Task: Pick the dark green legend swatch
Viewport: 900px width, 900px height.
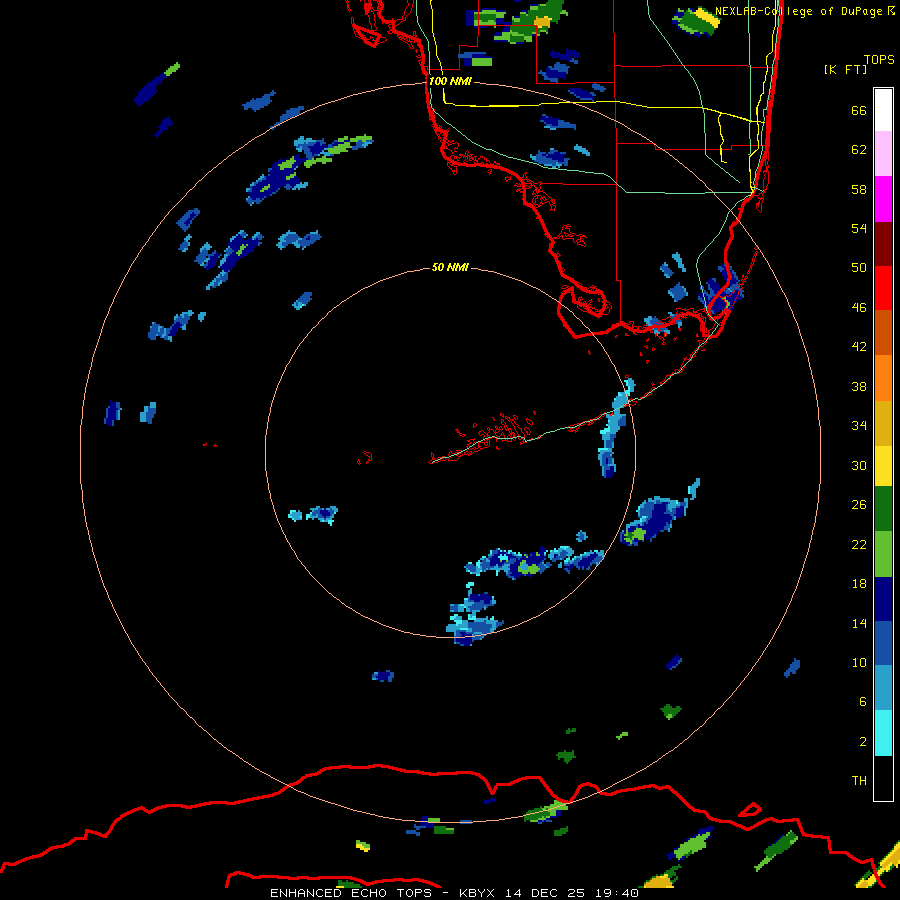Action: tap(883, 509)
